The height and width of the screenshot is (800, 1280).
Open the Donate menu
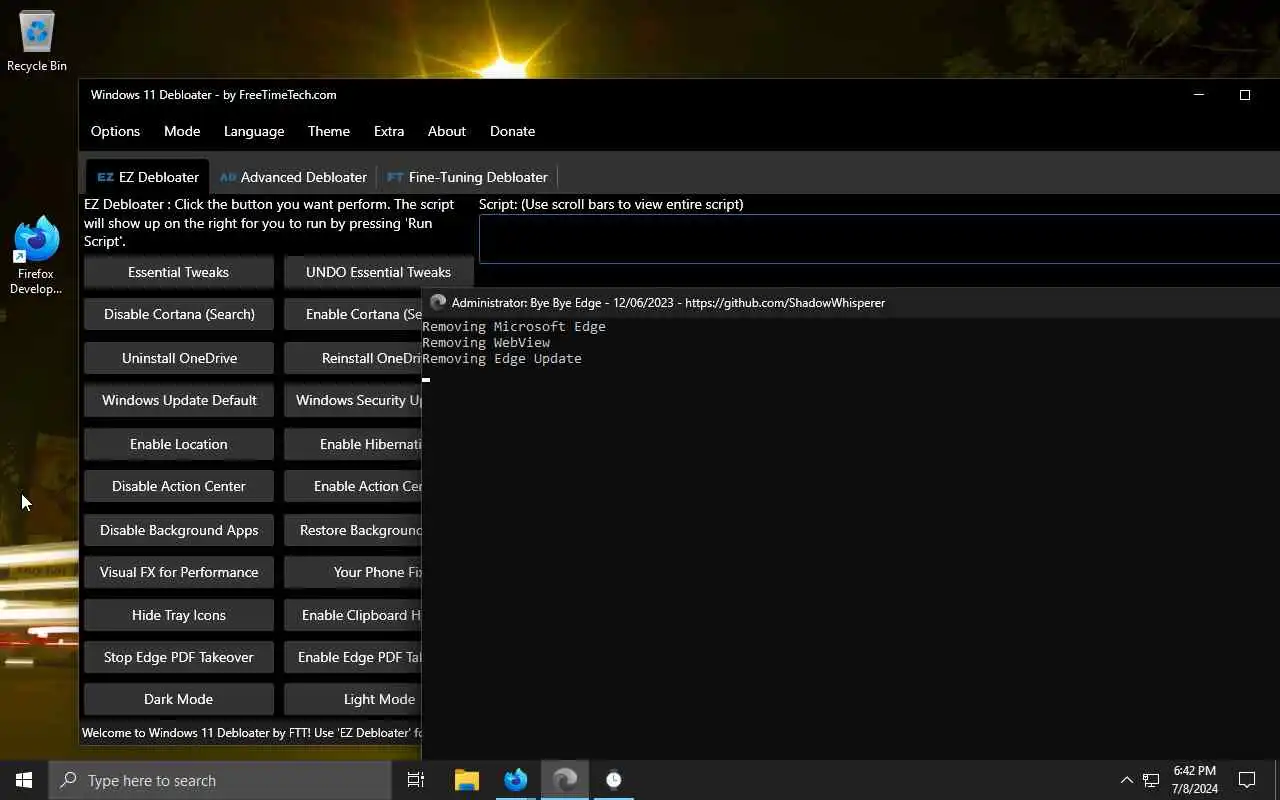tap(512, 131)
